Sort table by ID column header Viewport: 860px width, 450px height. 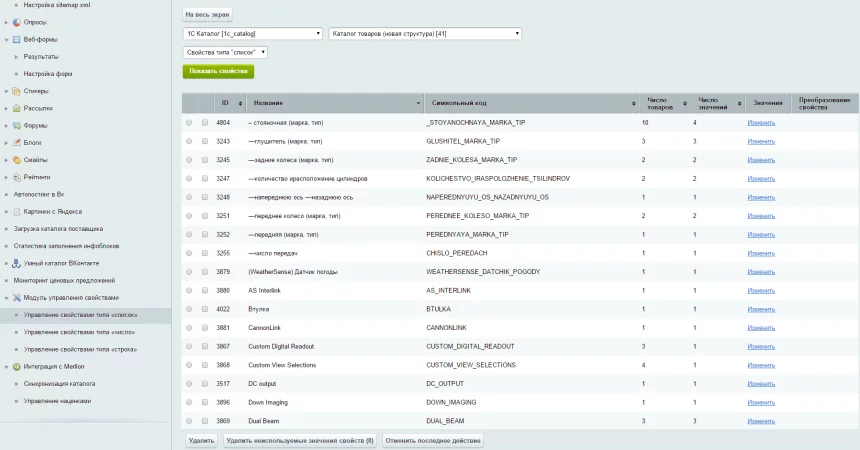click(226, 103)
